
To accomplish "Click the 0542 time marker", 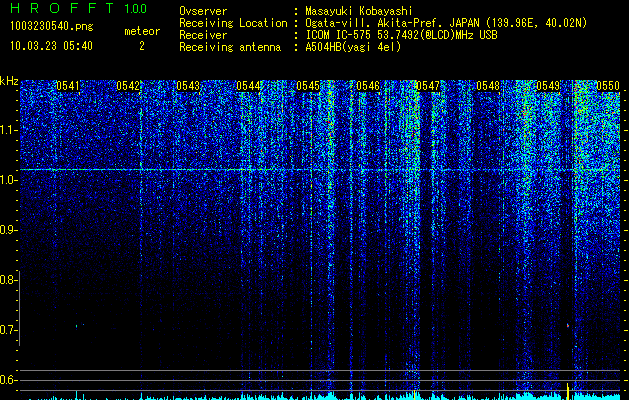I will pos(128,86).
